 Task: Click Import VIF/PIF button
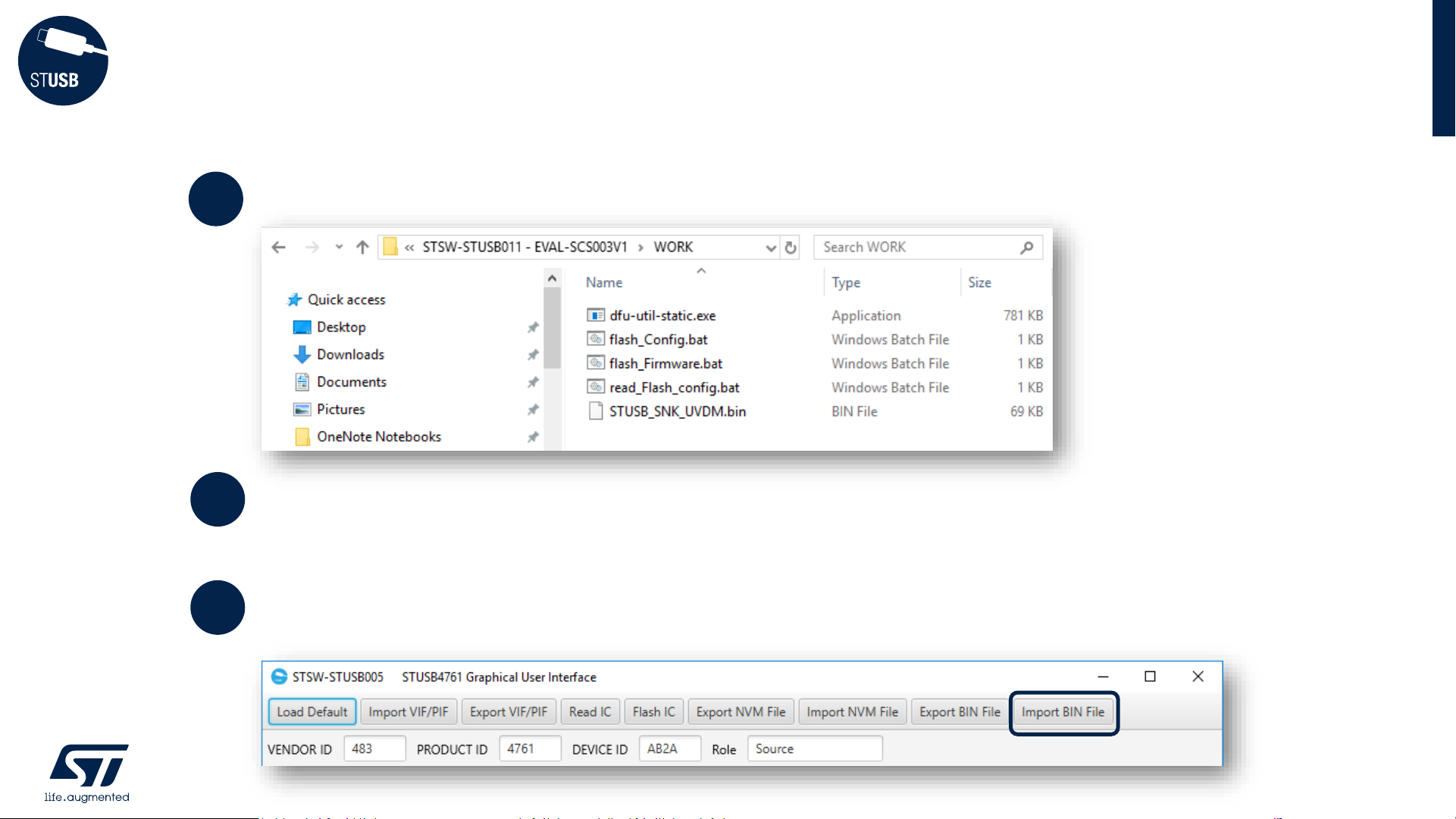click(x=409, y=712)
